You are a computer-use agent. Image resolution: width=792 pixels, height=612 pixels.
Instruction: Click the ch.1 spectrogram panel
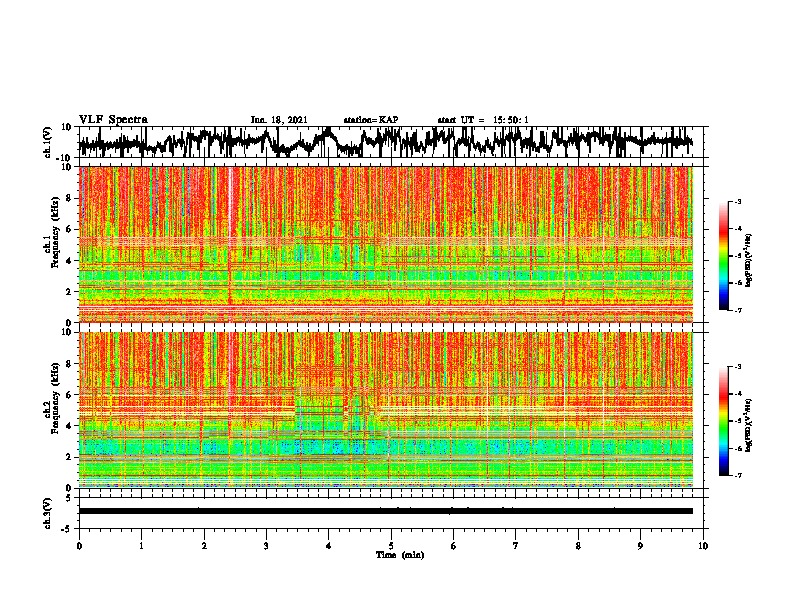tap(391, 244)
